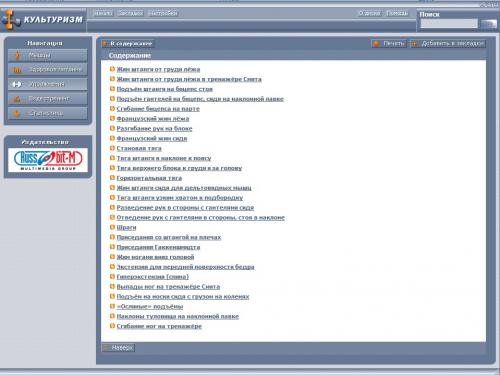Click the Печать print button
Viewport: 500px width, 375px height.
[x=389, y=44]
